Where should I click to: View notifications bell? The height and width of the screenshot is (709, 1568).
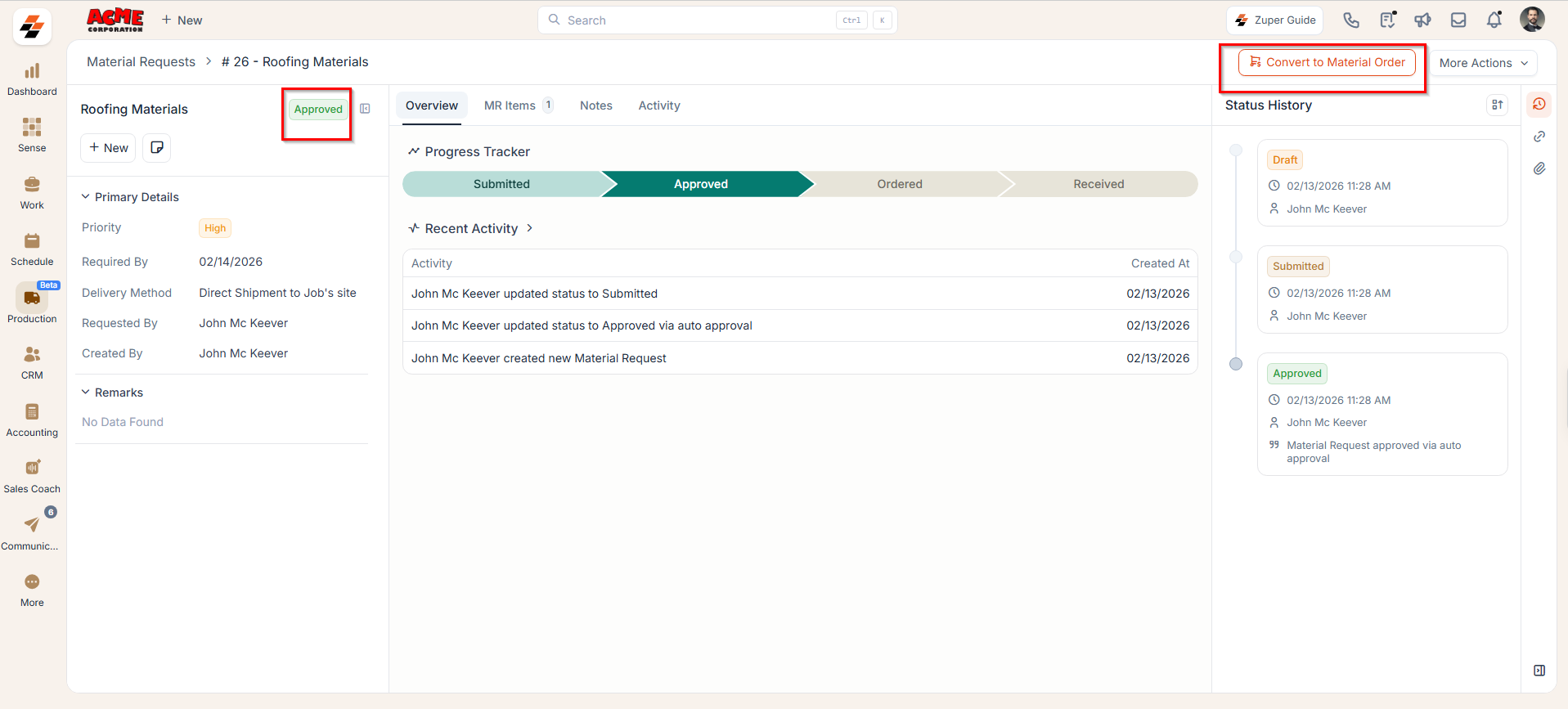pos(1494,20)
